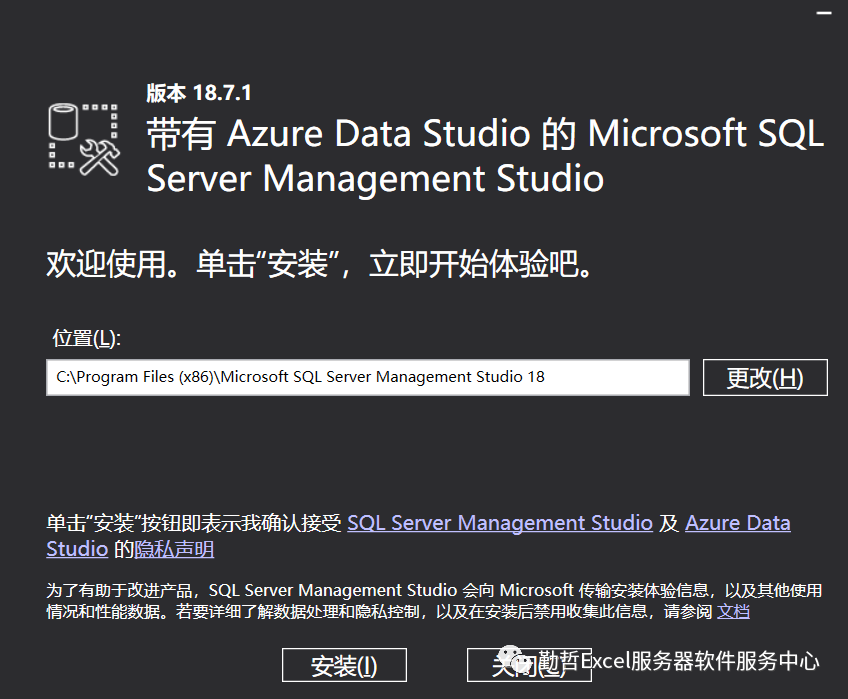Click the 及 text between the two links
Screen dimensions: 848x699
pyautogui.click(x=669, y=523)
